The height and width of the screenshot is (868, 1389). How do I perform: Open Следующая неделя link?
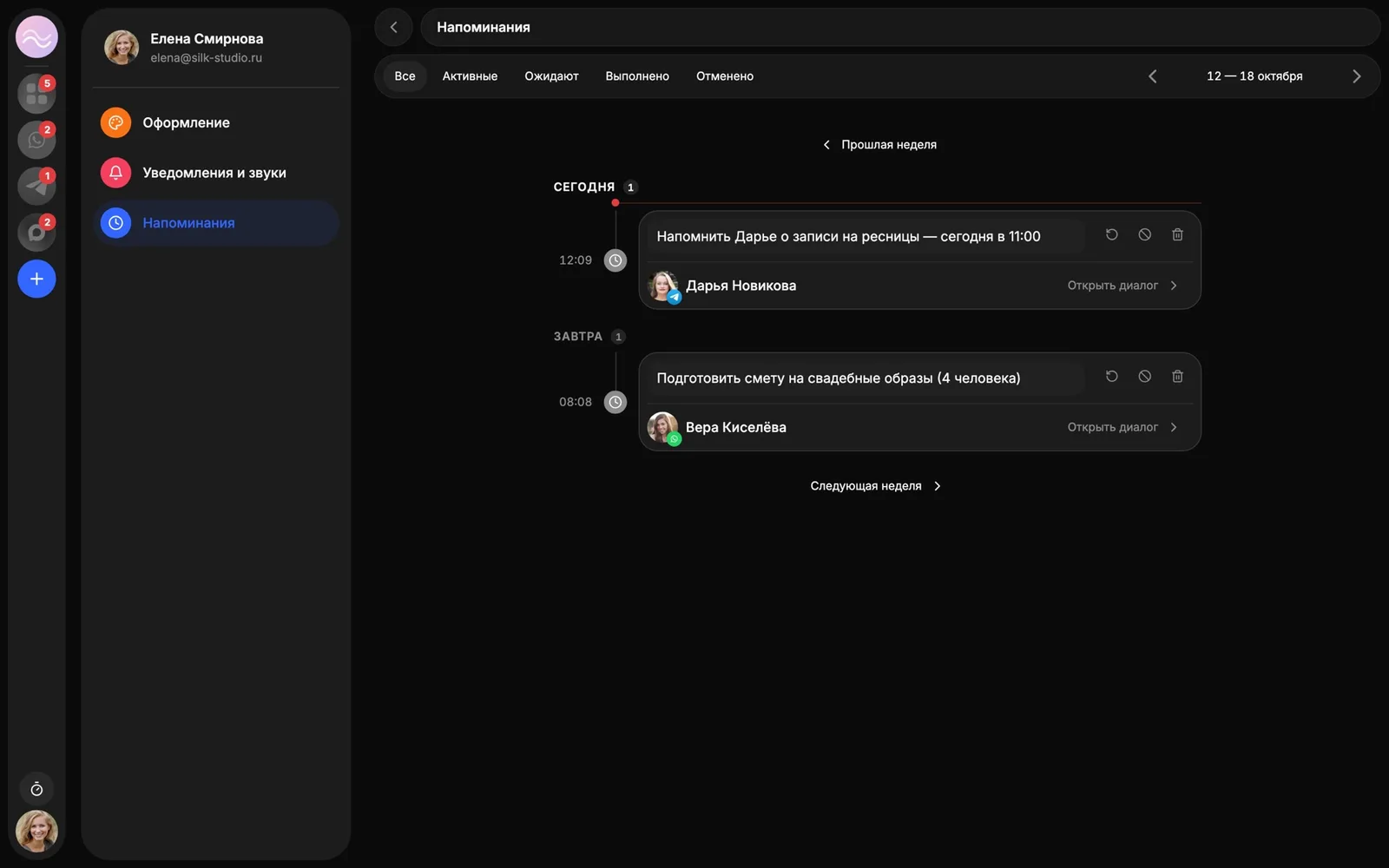coord(876,486)
